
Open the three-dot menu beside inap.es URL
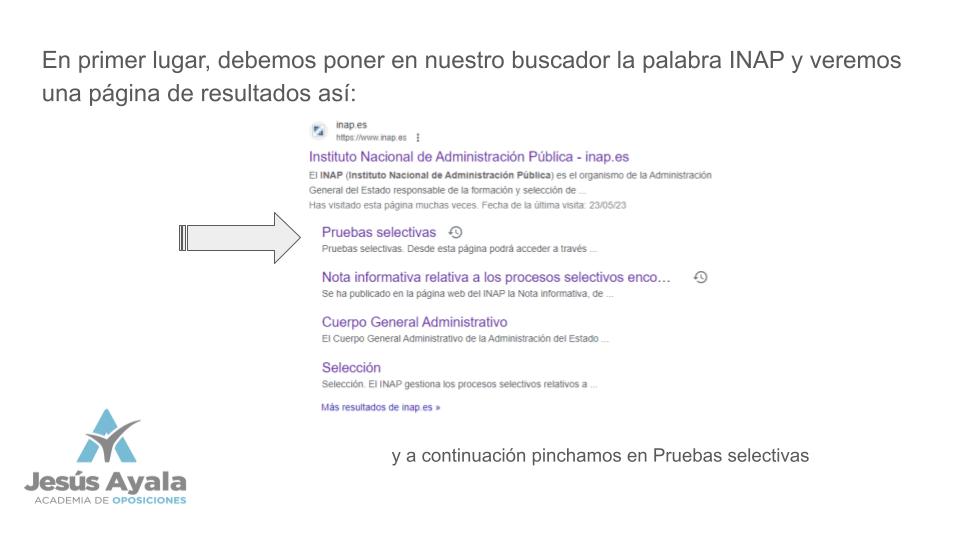pyautogui.click(x=417, y=138)
